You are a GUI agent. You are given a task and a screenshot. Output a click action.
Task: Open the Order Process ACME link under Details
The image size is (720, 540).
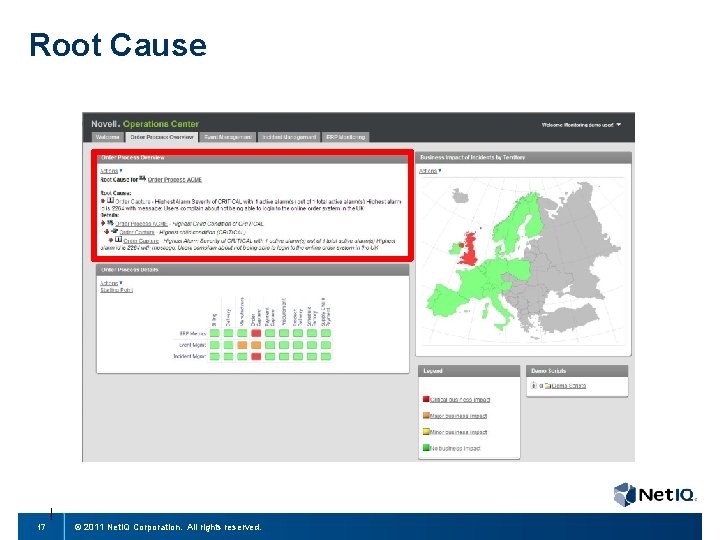click(x=141, y=224)
